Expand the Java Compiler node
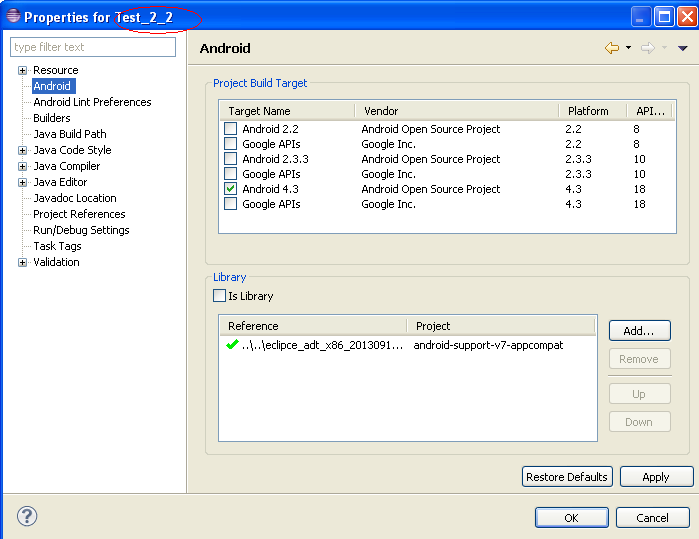699x539 pixels. pos(22,166)
